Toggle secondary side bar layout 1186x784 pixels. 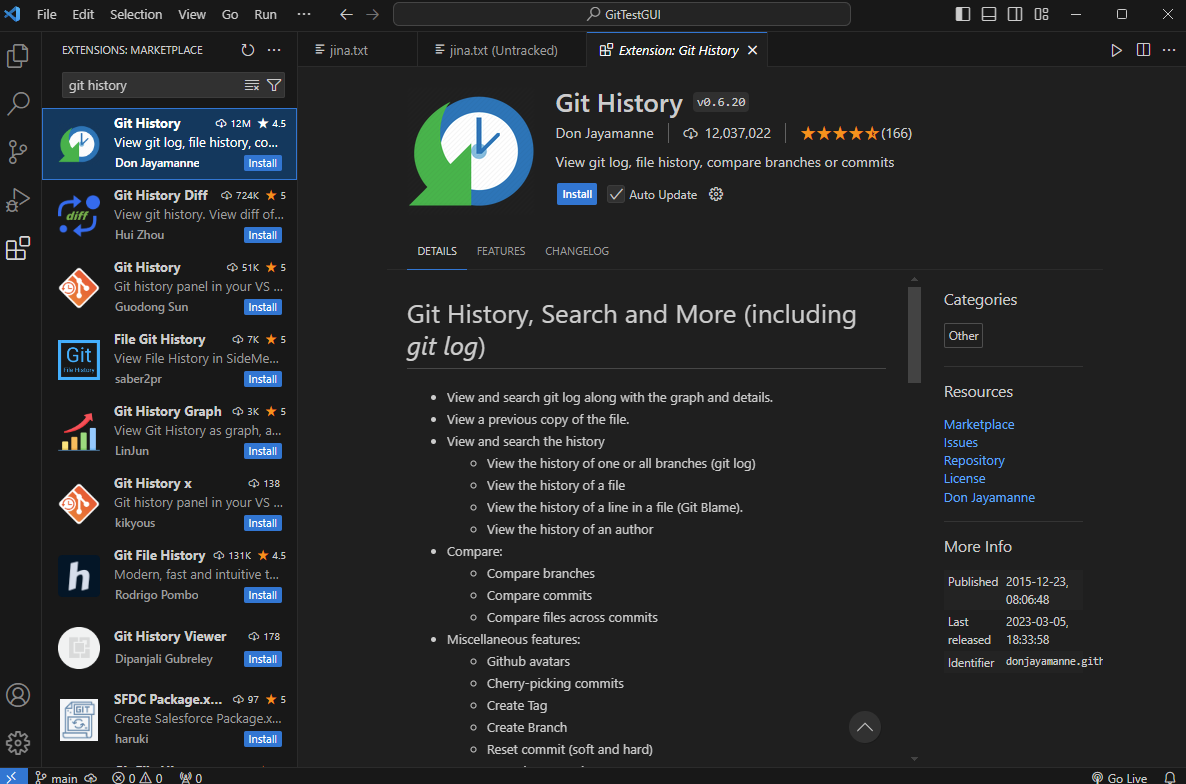point(1015,14)
